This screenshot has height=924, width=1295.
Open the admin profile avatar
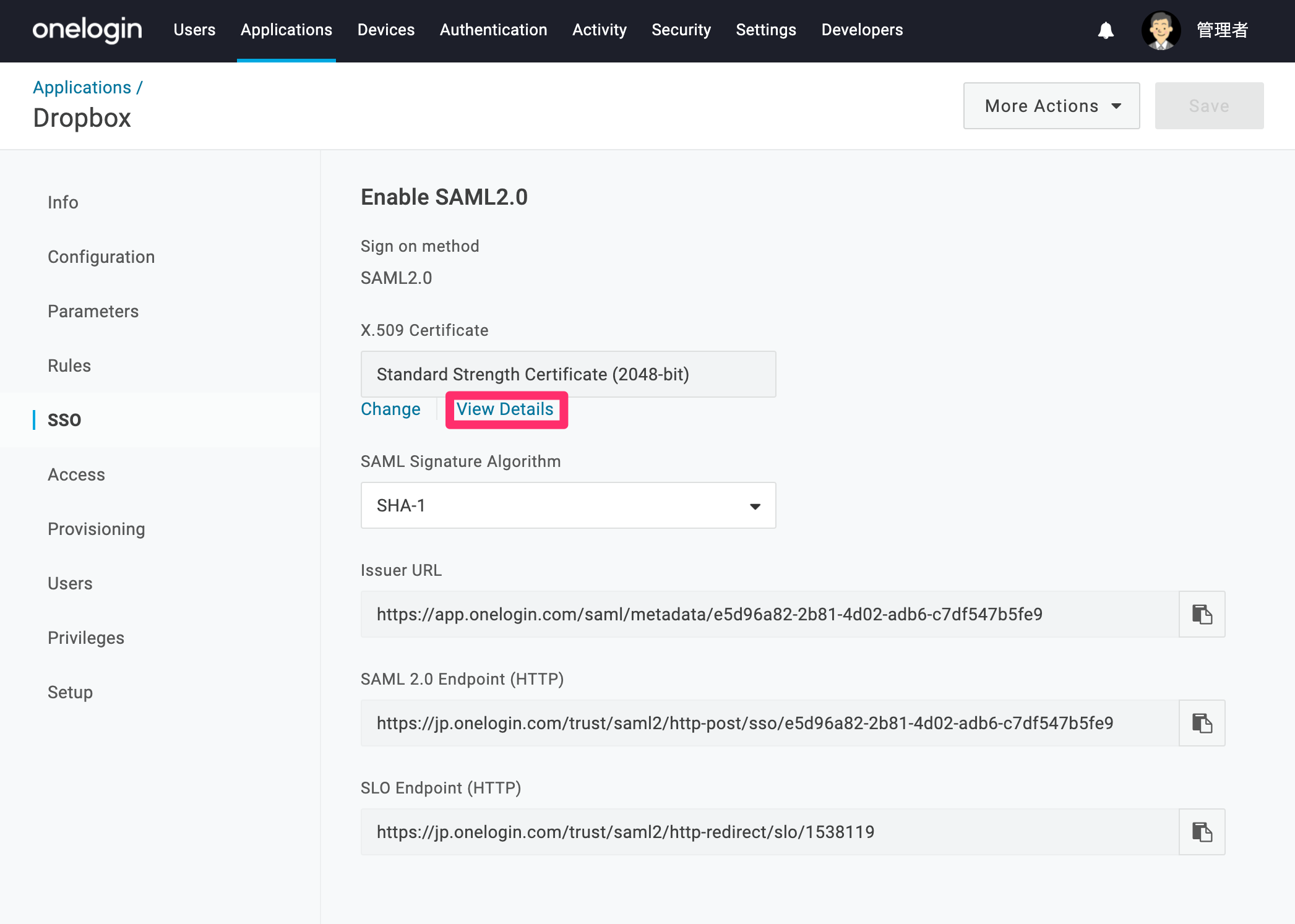(1161, 30)
